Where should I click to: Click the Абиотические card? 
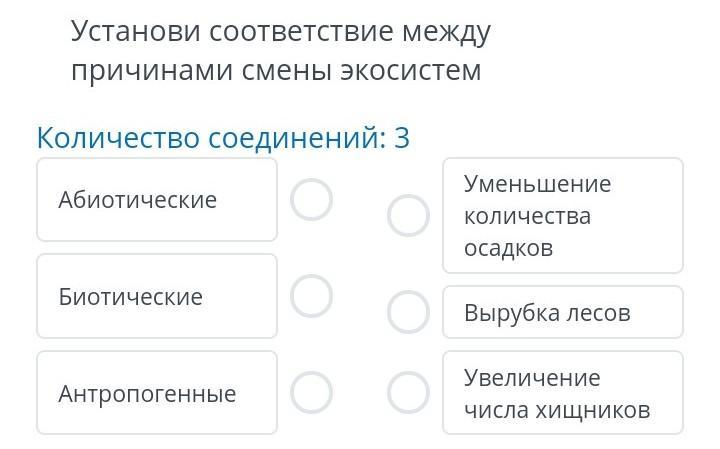157,200
